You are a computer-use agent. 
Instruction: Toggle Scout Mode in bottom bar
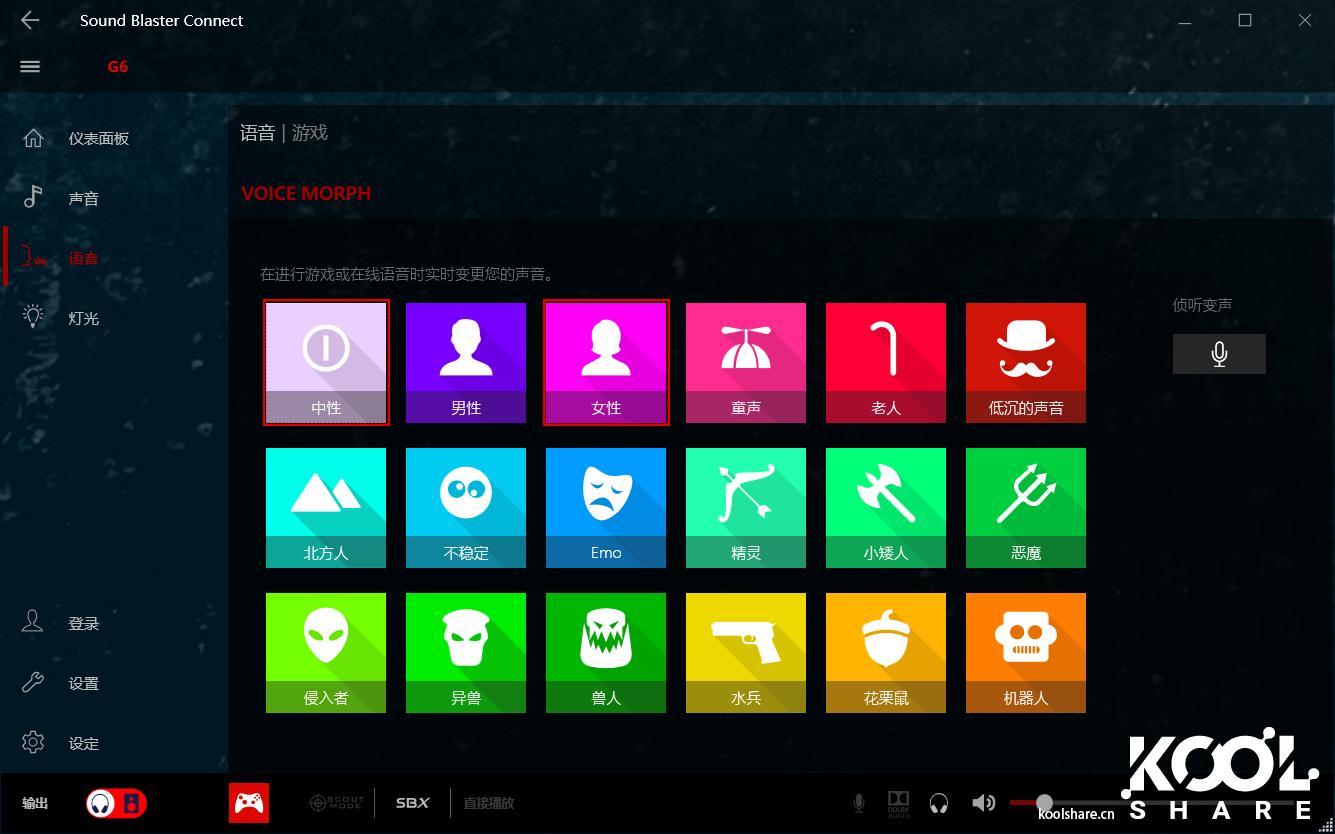click(x=337, y=803)
